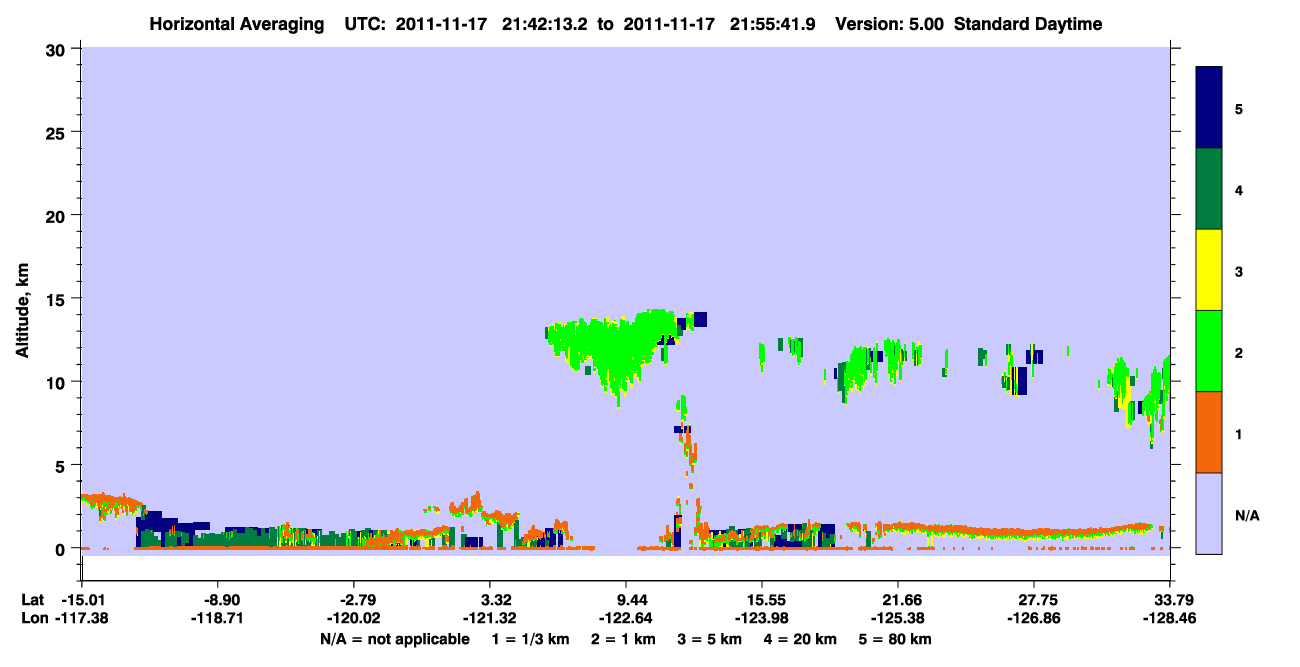Click the longitude value '-128.46'
1300x667 pixels.
coord(1170,618)
